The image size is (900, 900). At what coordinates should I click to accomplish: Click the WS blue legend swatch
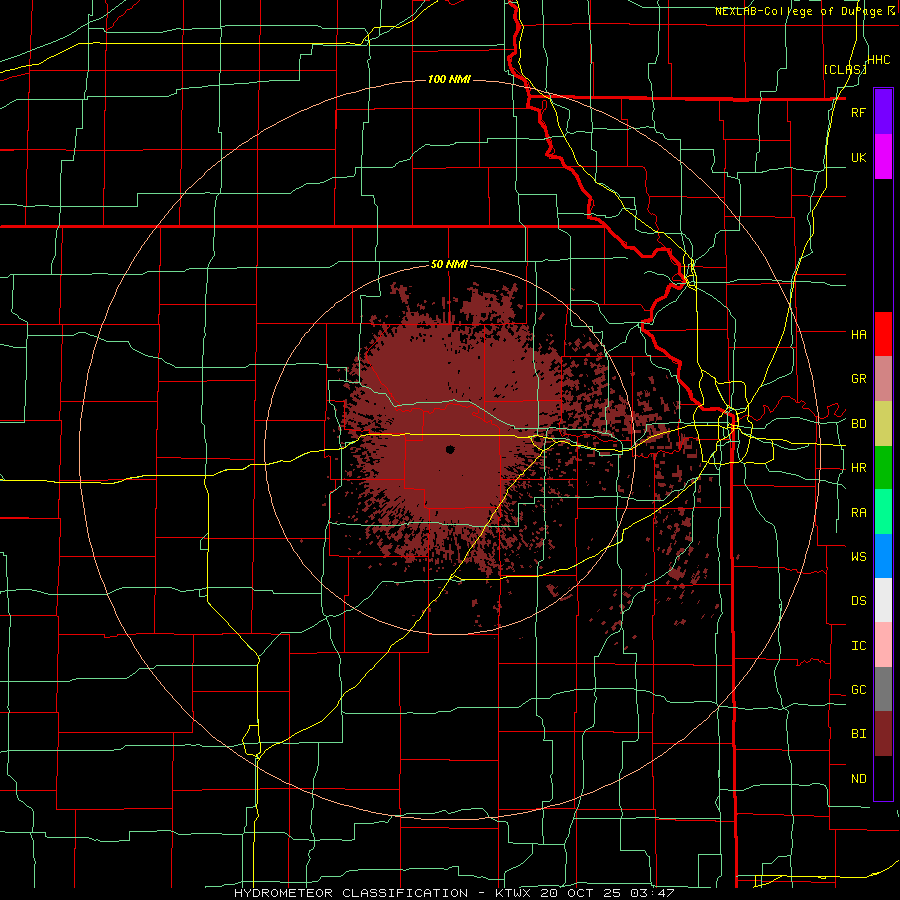coord(883,556)
